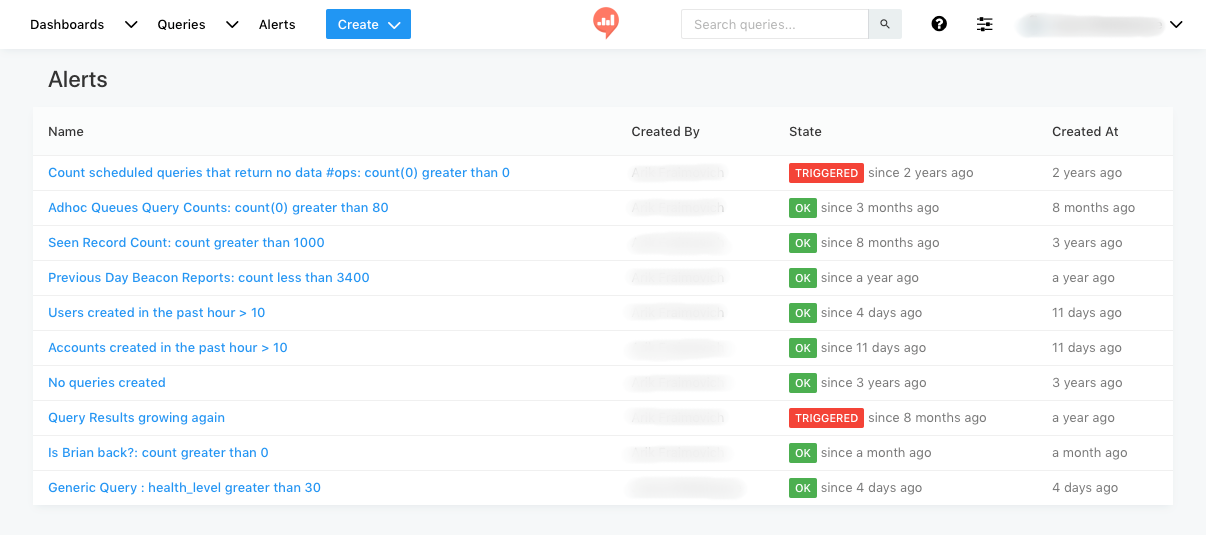The image size is (1206, 535).
Task: Open the settings sliders icon
Action: tap(985, 24)
